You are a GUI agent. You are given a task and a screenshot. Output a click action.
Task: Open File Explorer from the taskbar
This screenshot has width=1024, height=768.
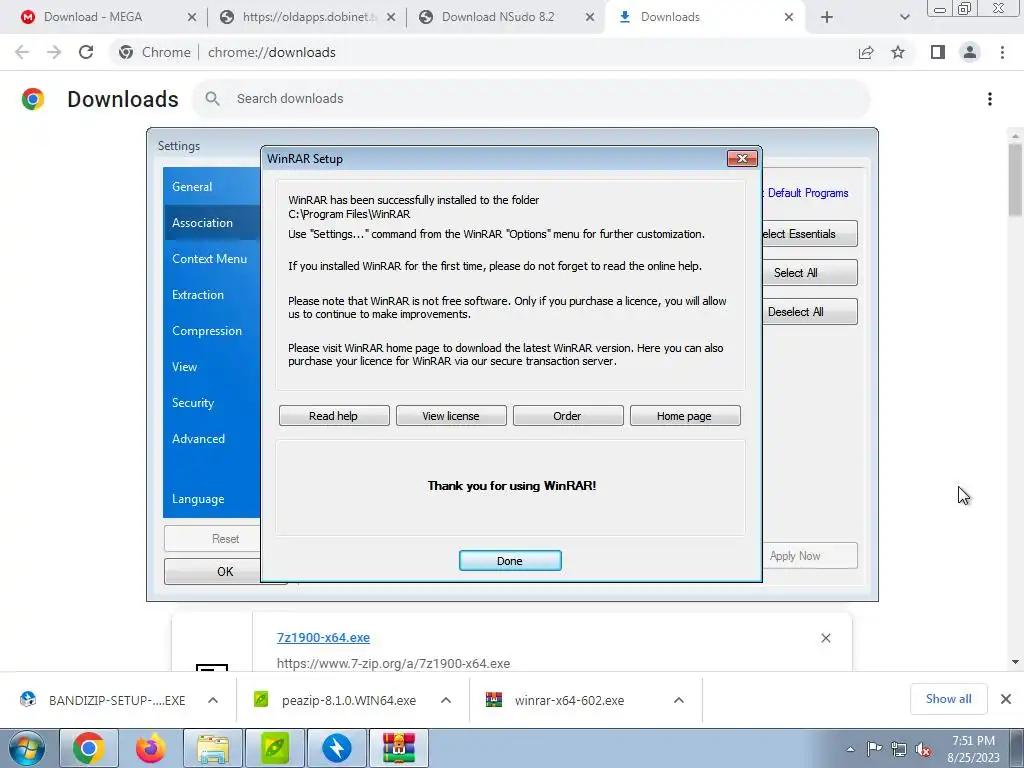pyautogui.click(x=213, y=748)
